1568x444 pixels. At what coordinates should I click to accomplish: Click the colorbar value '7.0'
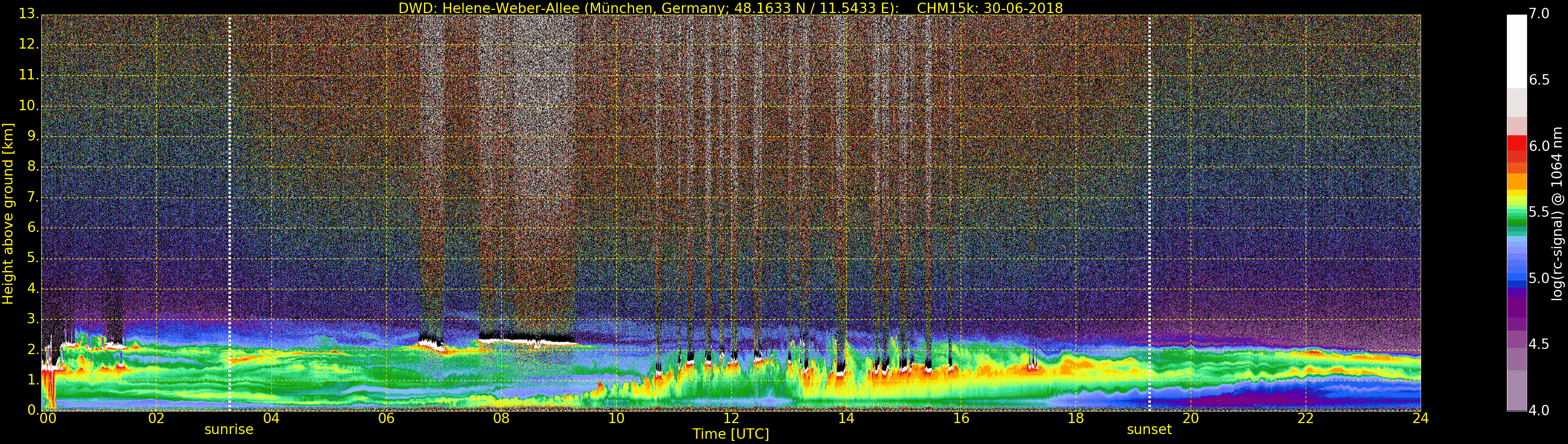[x=1539, y=14]
